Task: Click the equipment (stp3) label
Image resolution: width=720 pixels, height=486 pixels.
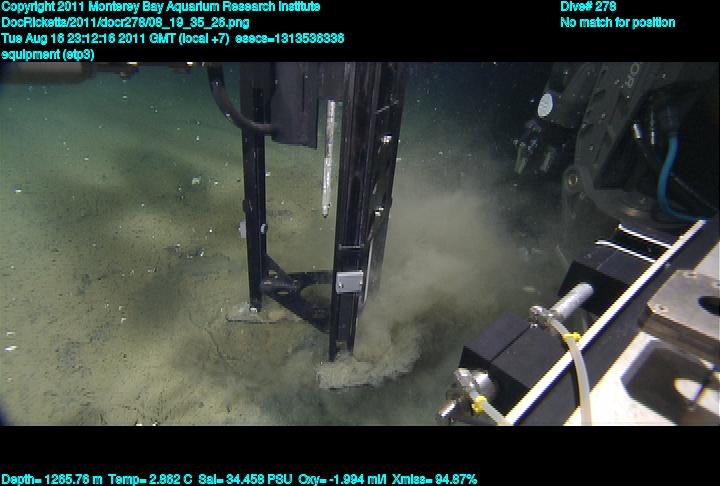Action: 48,54
